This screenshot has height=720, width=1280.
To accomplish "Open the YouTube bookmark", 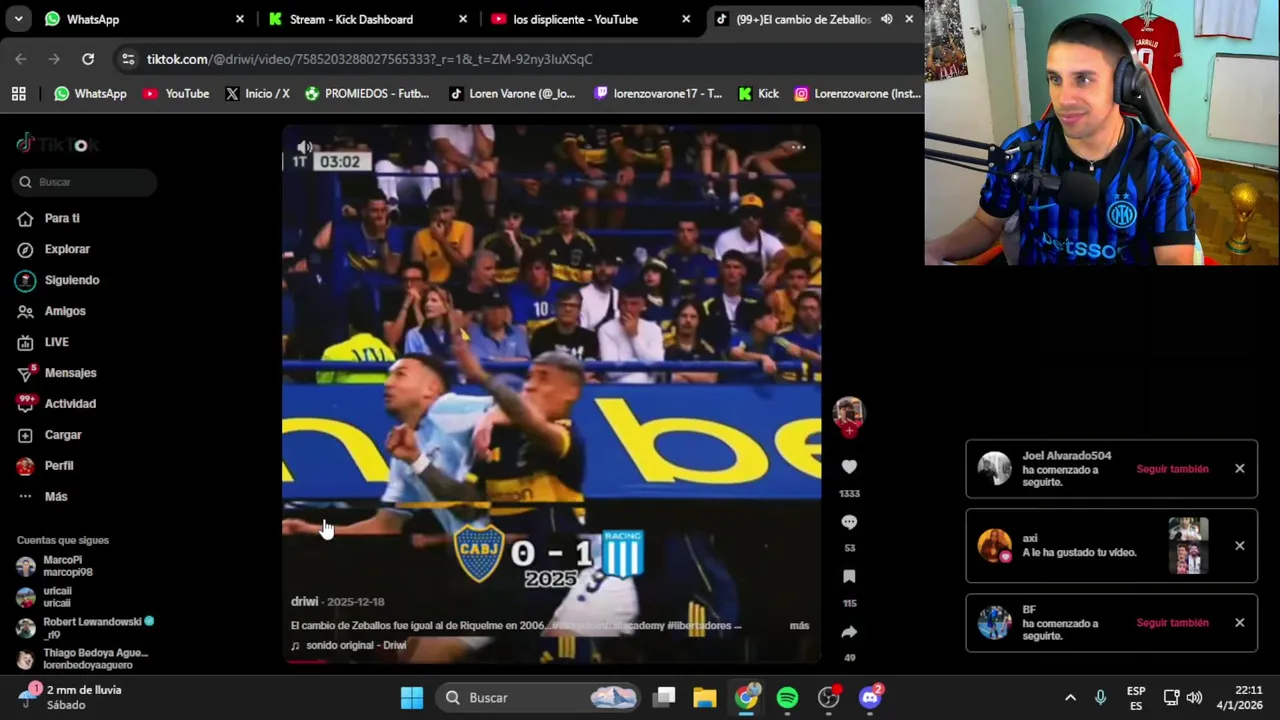I will click(176, 93).
